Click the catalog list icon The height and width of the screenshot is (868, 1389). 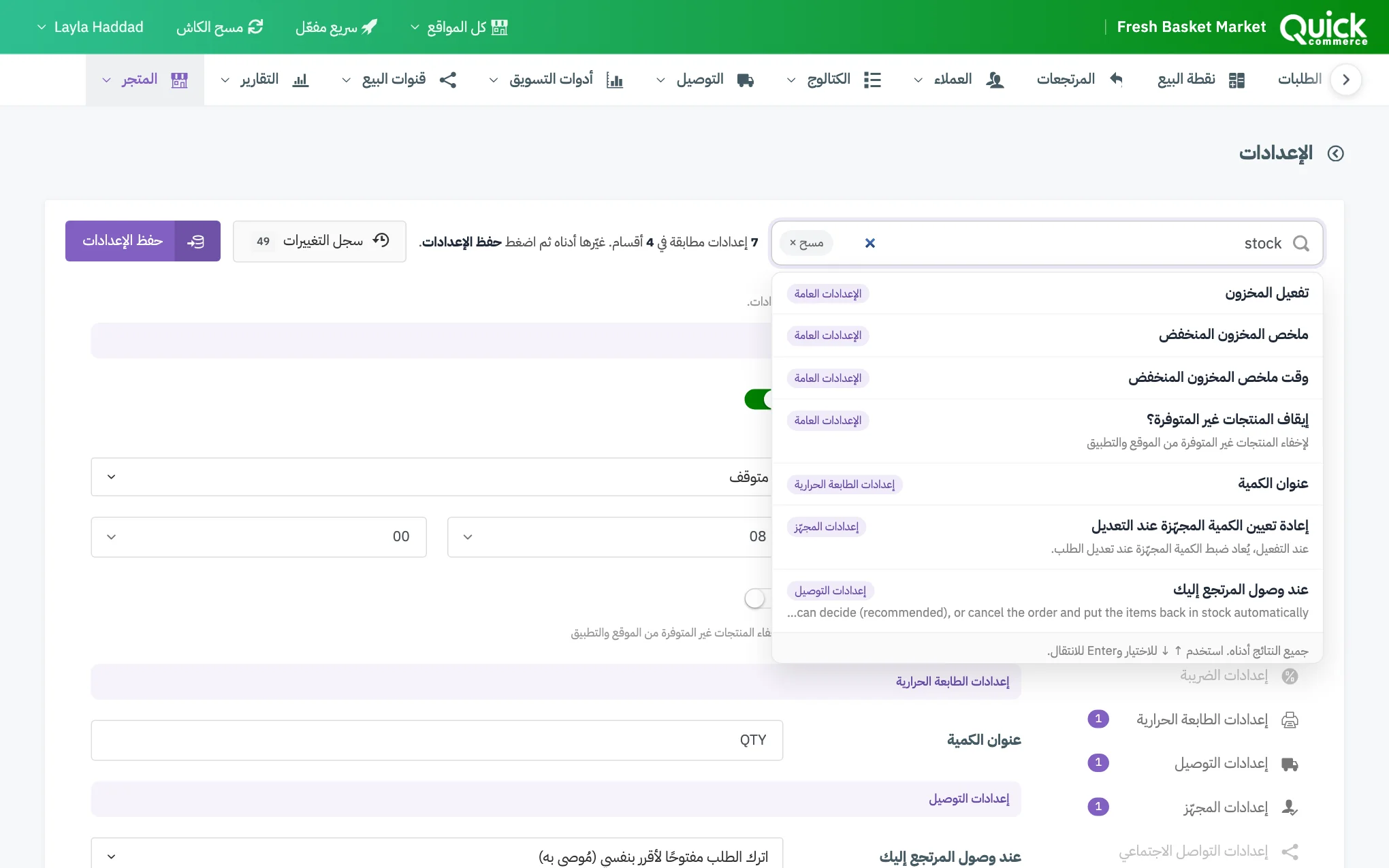pyautogui.click(x=872, y=80)
